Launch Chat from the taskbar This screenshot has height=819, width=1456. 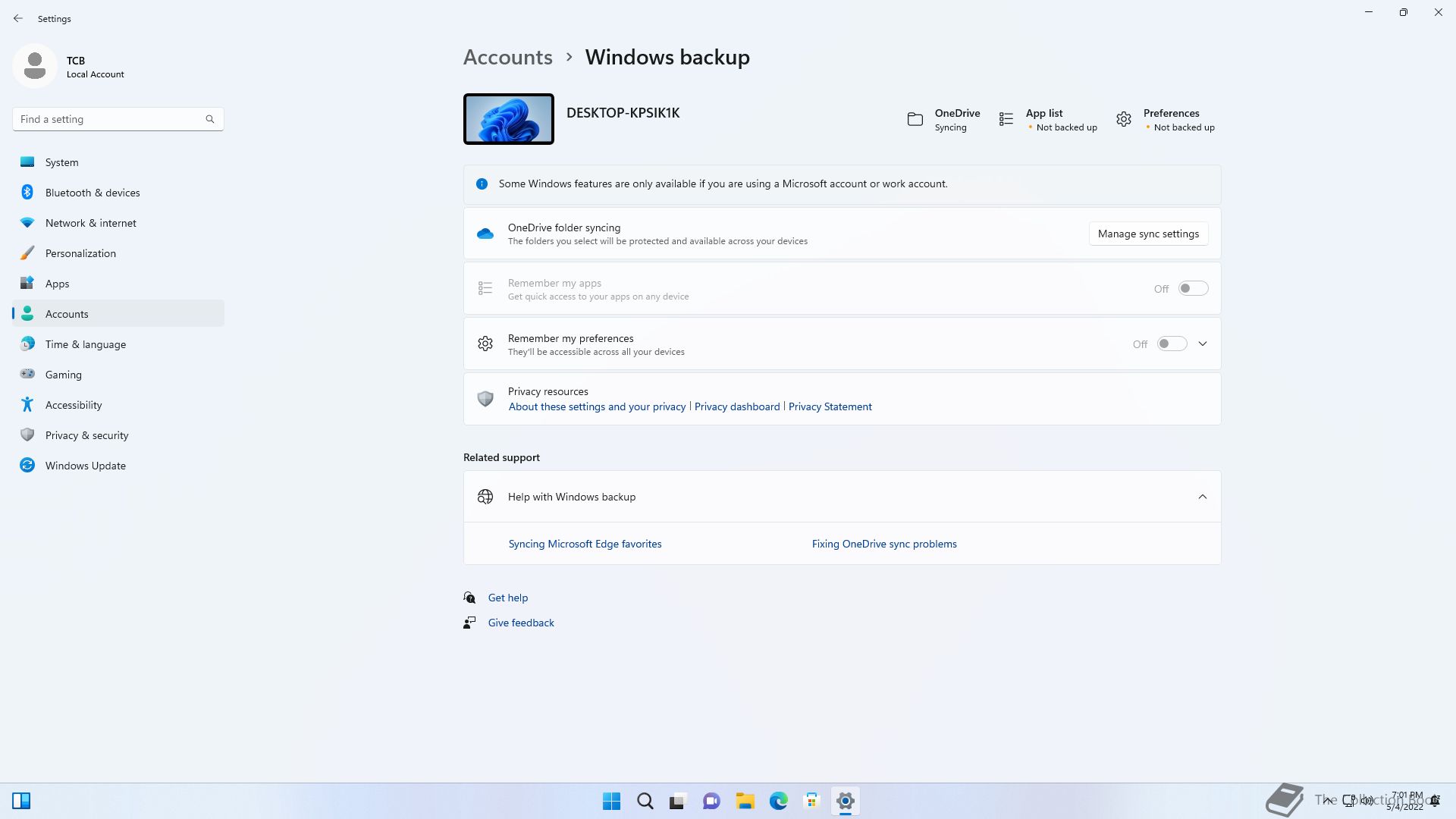pyautogui.click(x=711, y=801)
